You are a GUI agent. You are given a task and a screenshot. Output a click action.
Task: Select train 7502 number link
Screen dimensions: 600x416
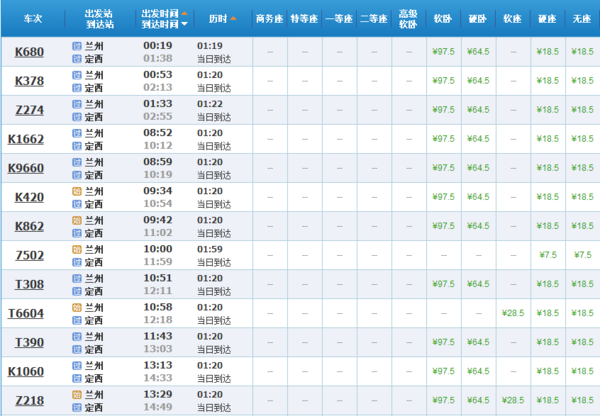(30, 255)
